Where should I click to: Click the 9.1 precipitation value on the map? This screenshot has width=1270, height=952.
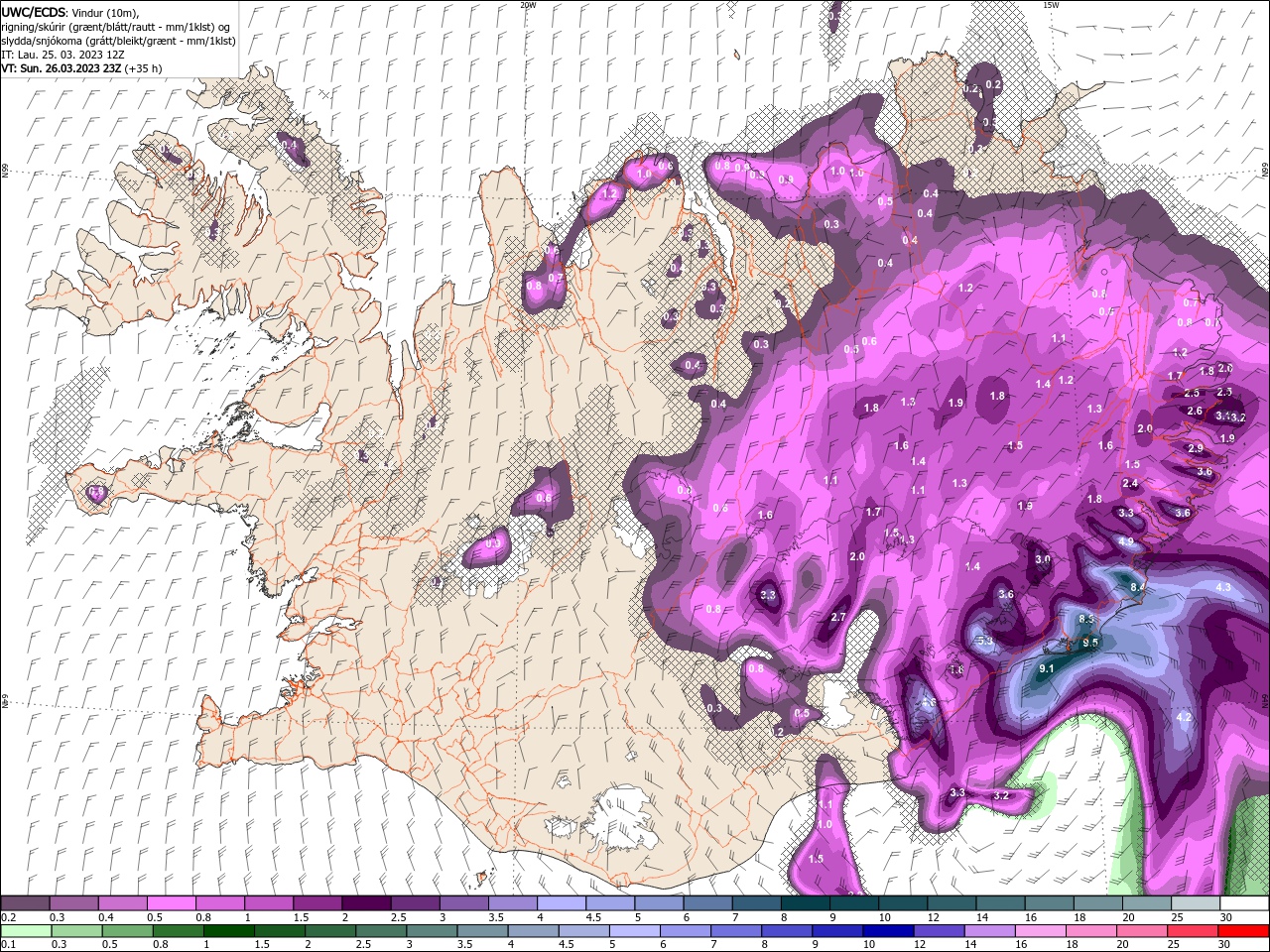(1046, 669)
